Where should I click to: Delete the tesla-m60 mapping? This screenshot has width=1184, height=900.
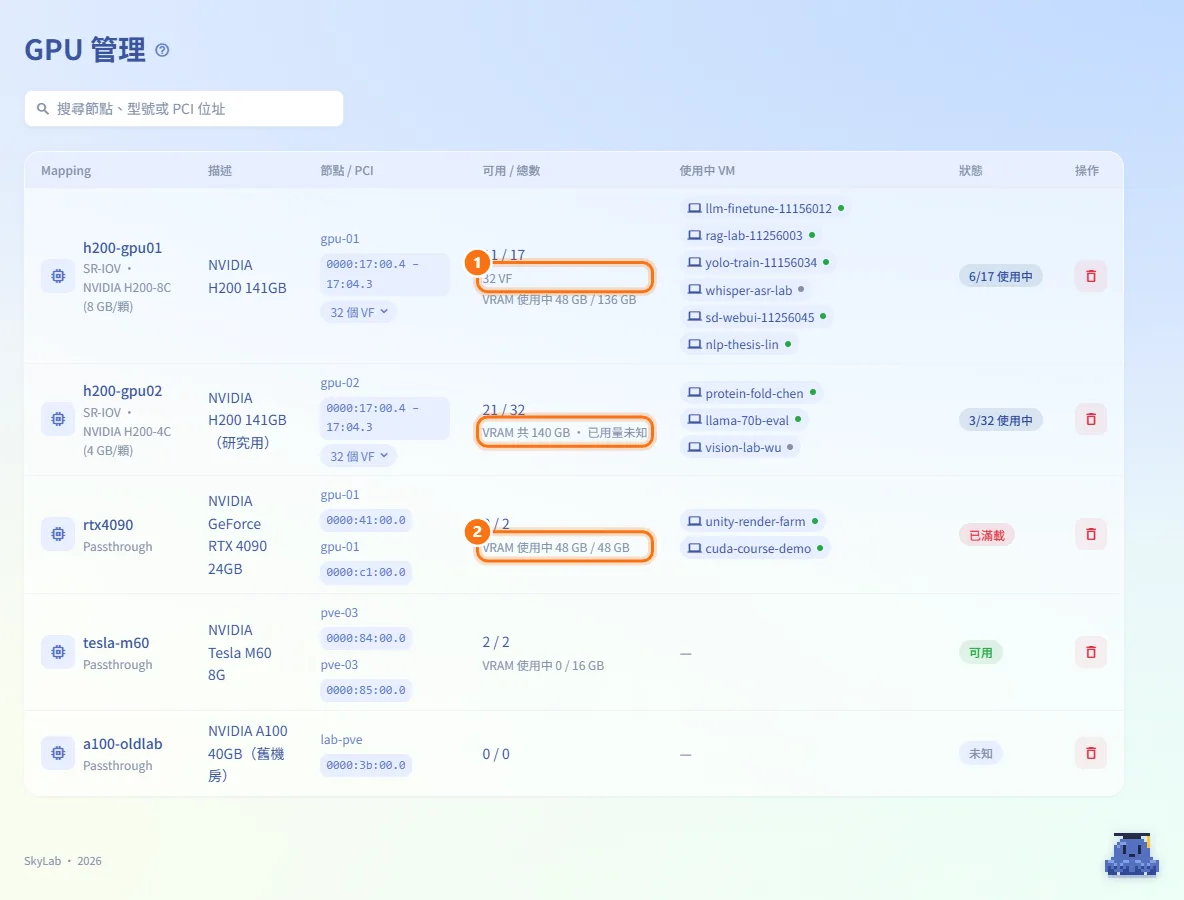[x=1090, y=652]
